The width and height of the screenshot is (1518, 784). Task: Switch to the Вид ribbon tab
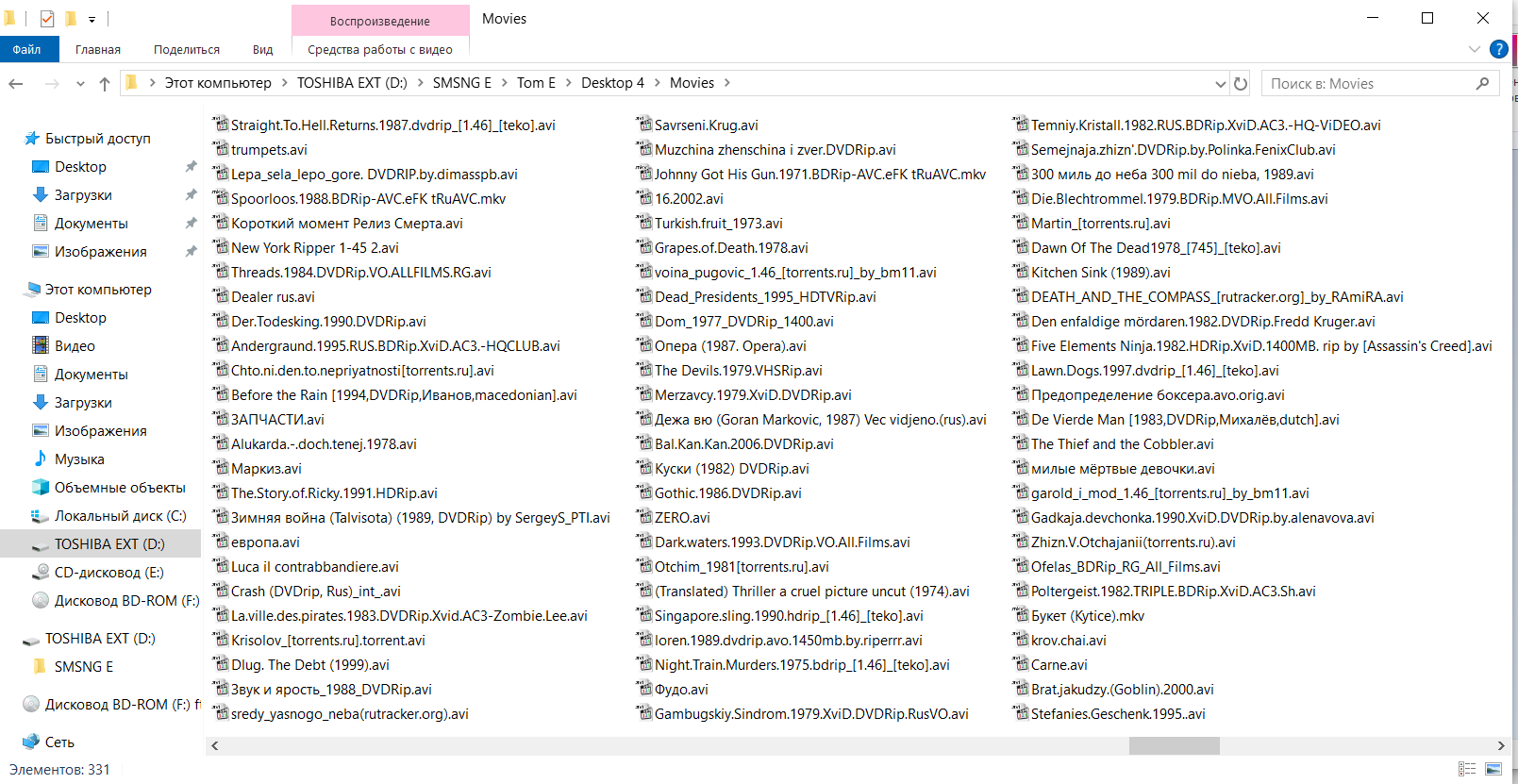[x=263, y=49]
